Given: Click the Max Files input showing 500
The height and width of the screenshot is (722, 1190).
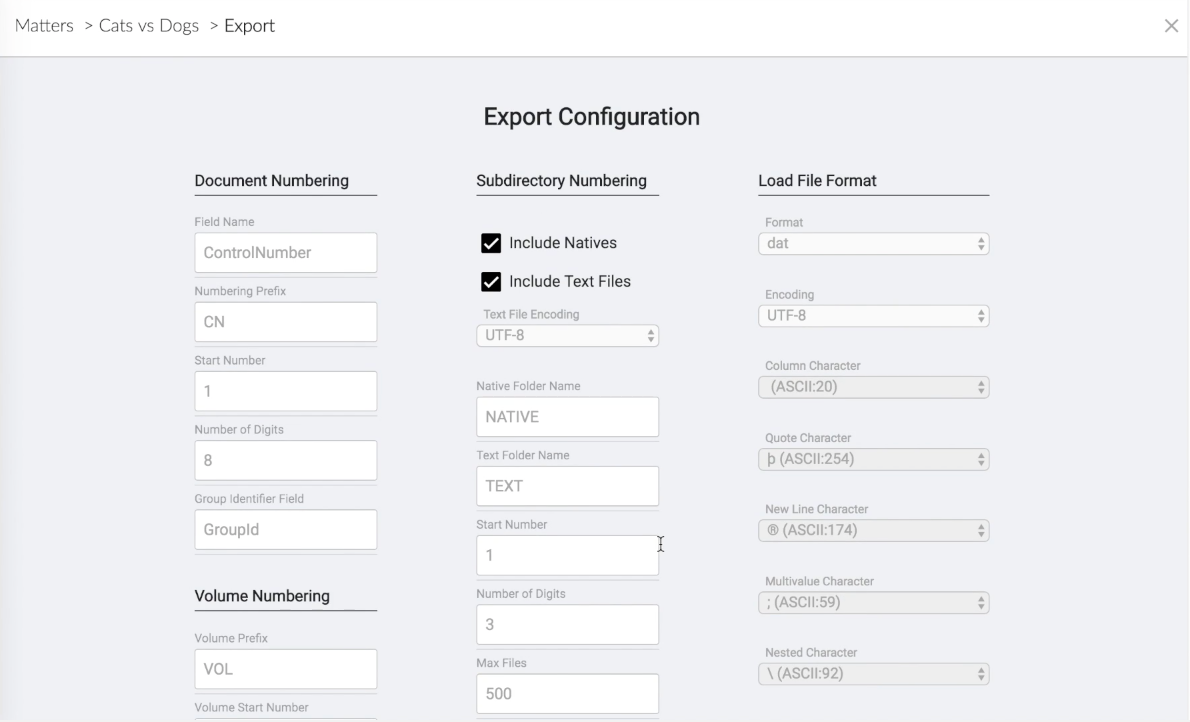Looking at the screenshot, I should point(567,693).
